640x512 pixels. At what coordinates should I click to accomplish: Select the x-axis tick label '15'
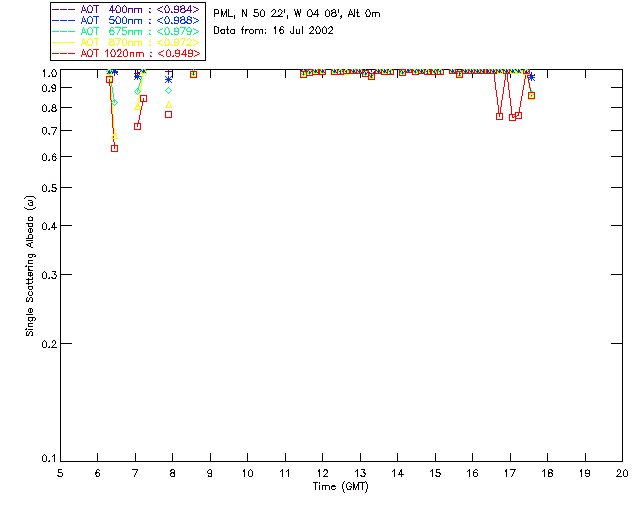click(435, 473)
